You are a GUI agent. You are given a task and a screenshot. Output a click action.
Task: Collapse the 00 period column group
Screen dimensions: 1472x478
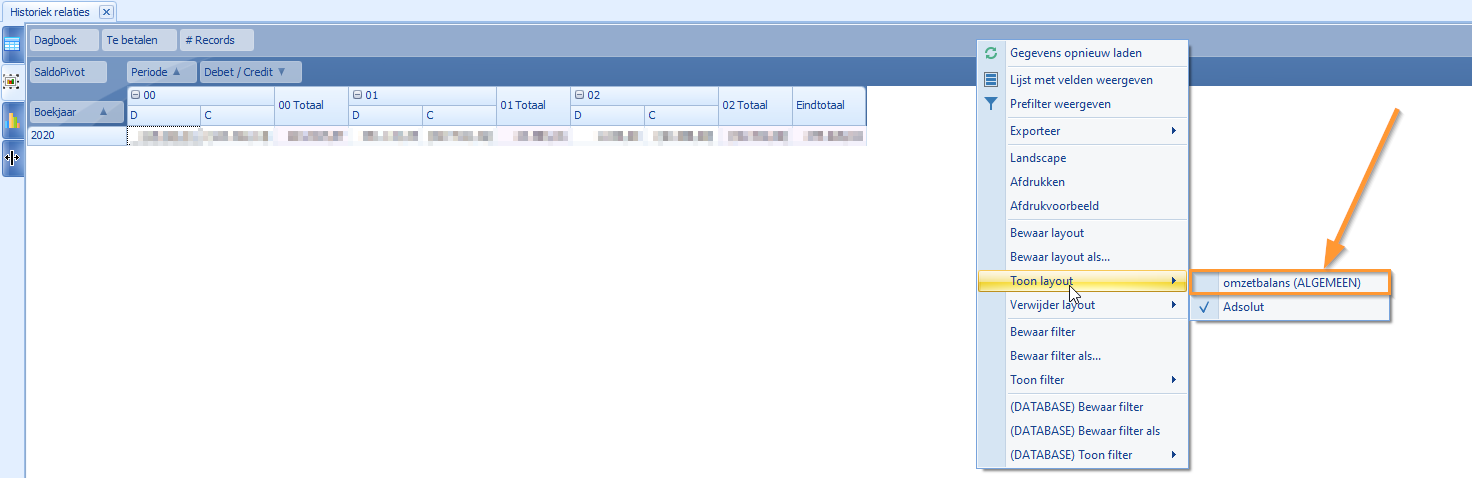(135, 95)
